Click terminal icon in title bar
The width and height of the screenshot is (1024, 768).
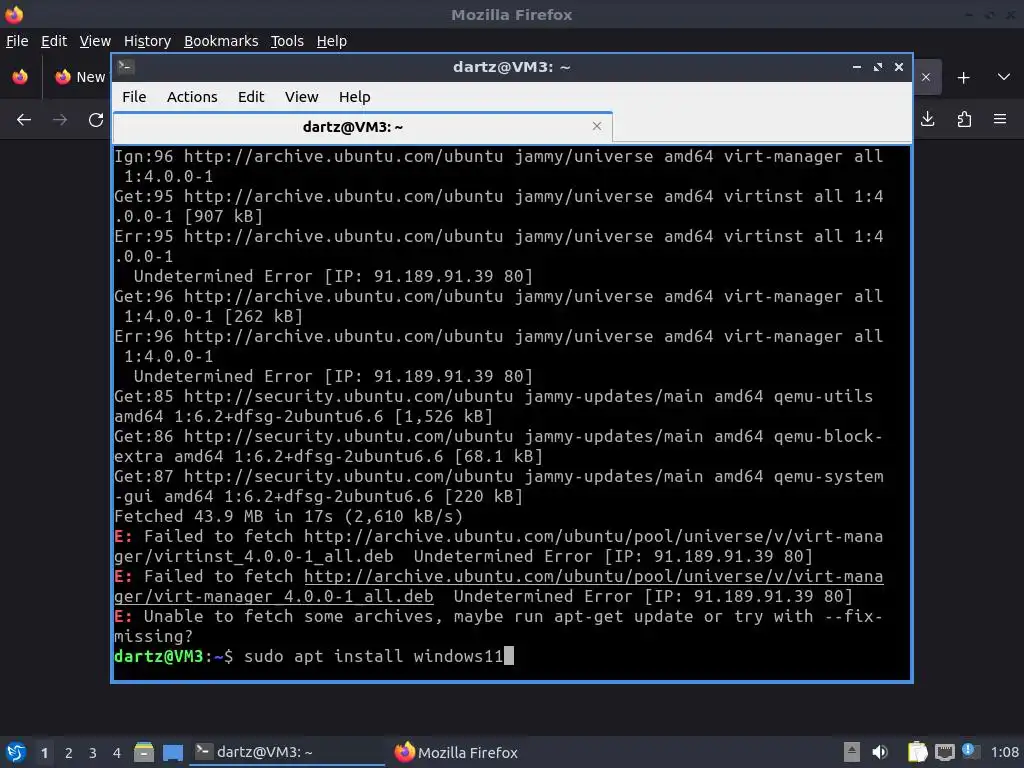[x=126, y=66]
